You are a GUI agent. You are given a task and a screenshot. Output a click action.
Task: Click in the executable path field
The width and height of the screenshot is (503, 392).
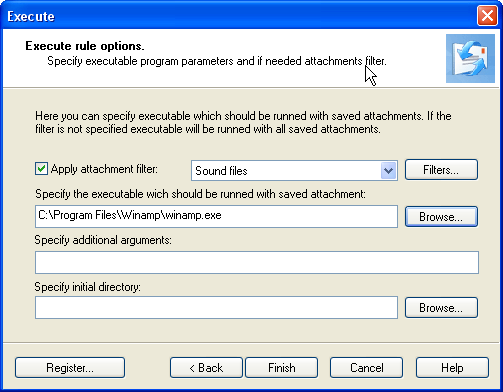point(216,216)
